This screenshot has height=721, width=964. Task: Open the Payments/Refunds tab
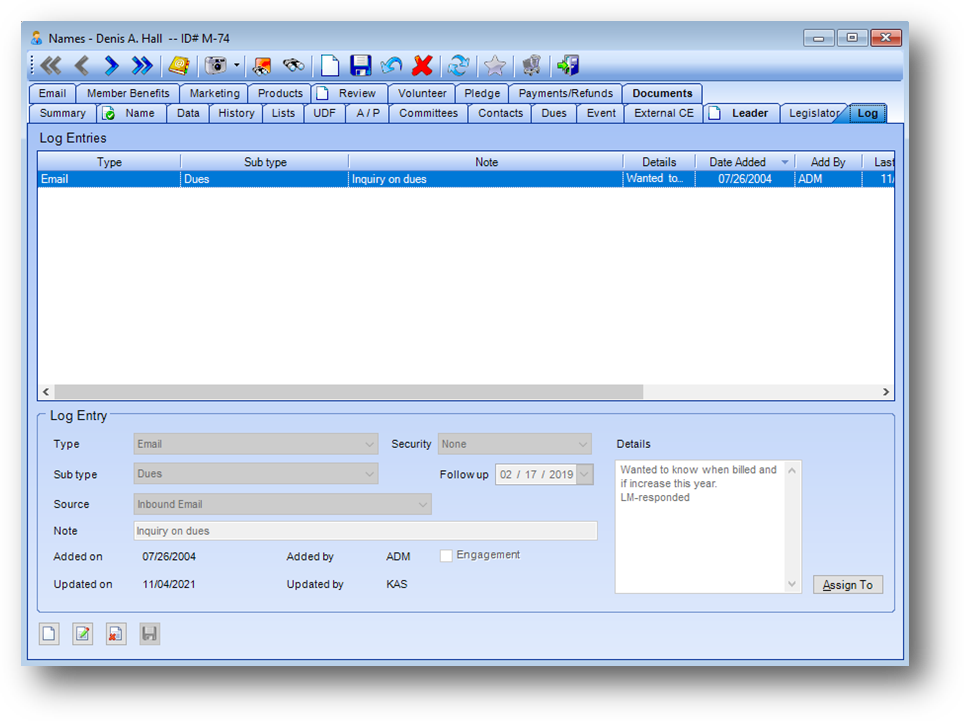pos(566,93)
